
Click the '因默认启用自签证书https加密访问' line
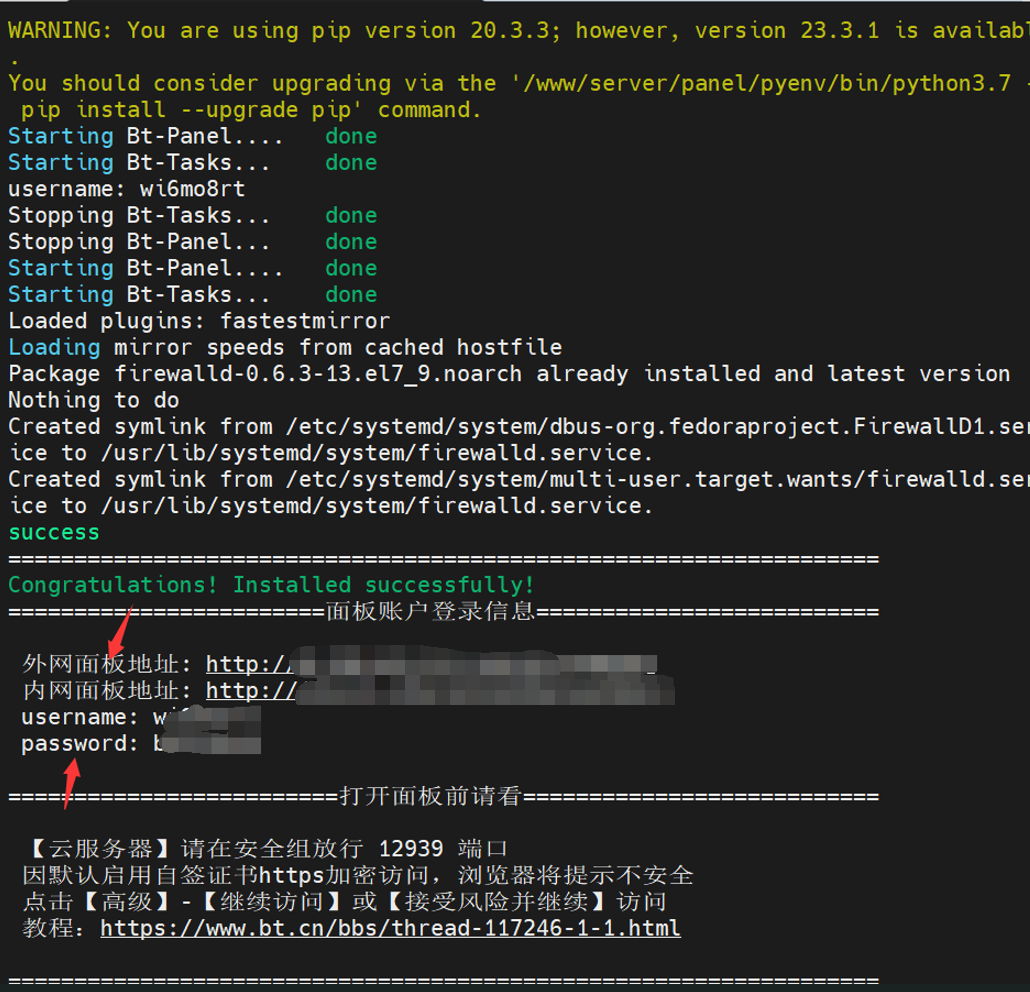(358, 875)
